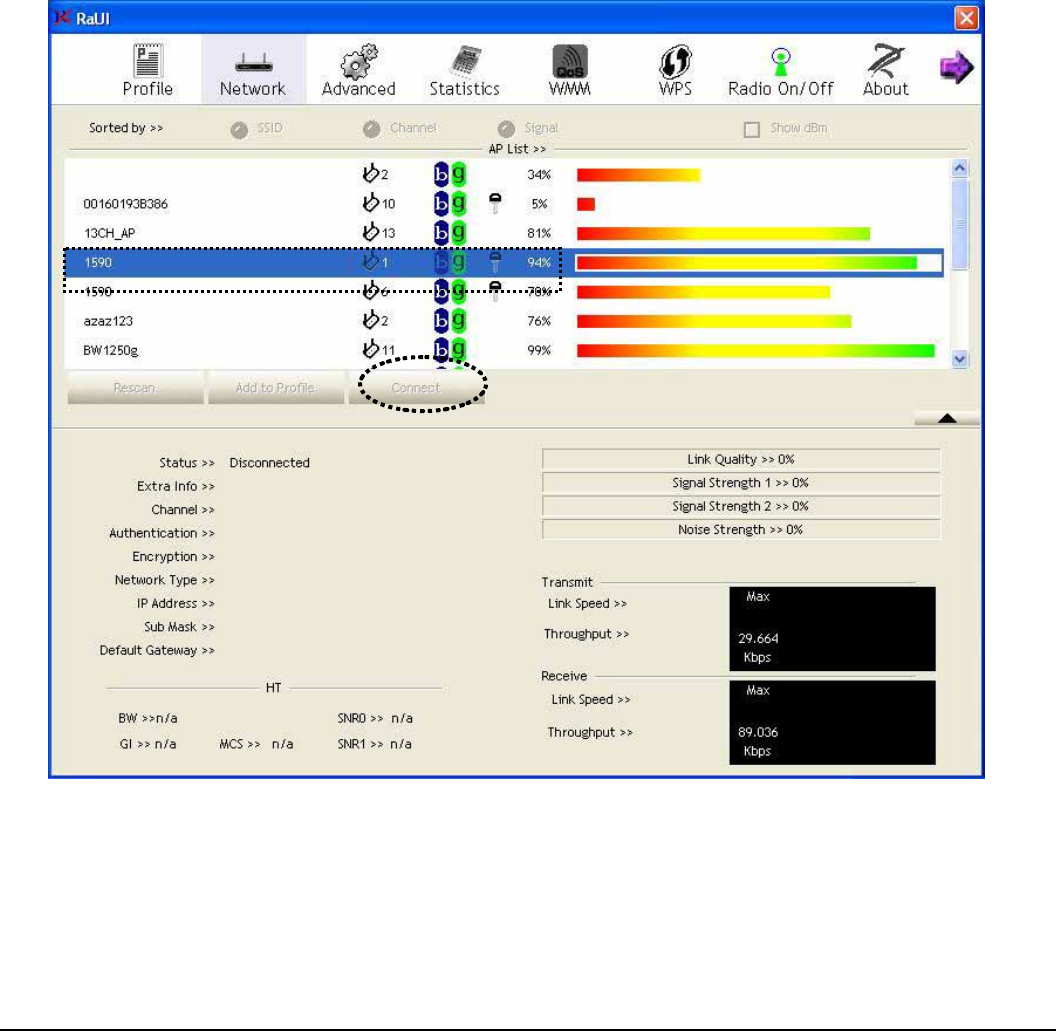Open the Advanced gears icon
Screen dimensions: 1056x1031
(x=358, y=61)
